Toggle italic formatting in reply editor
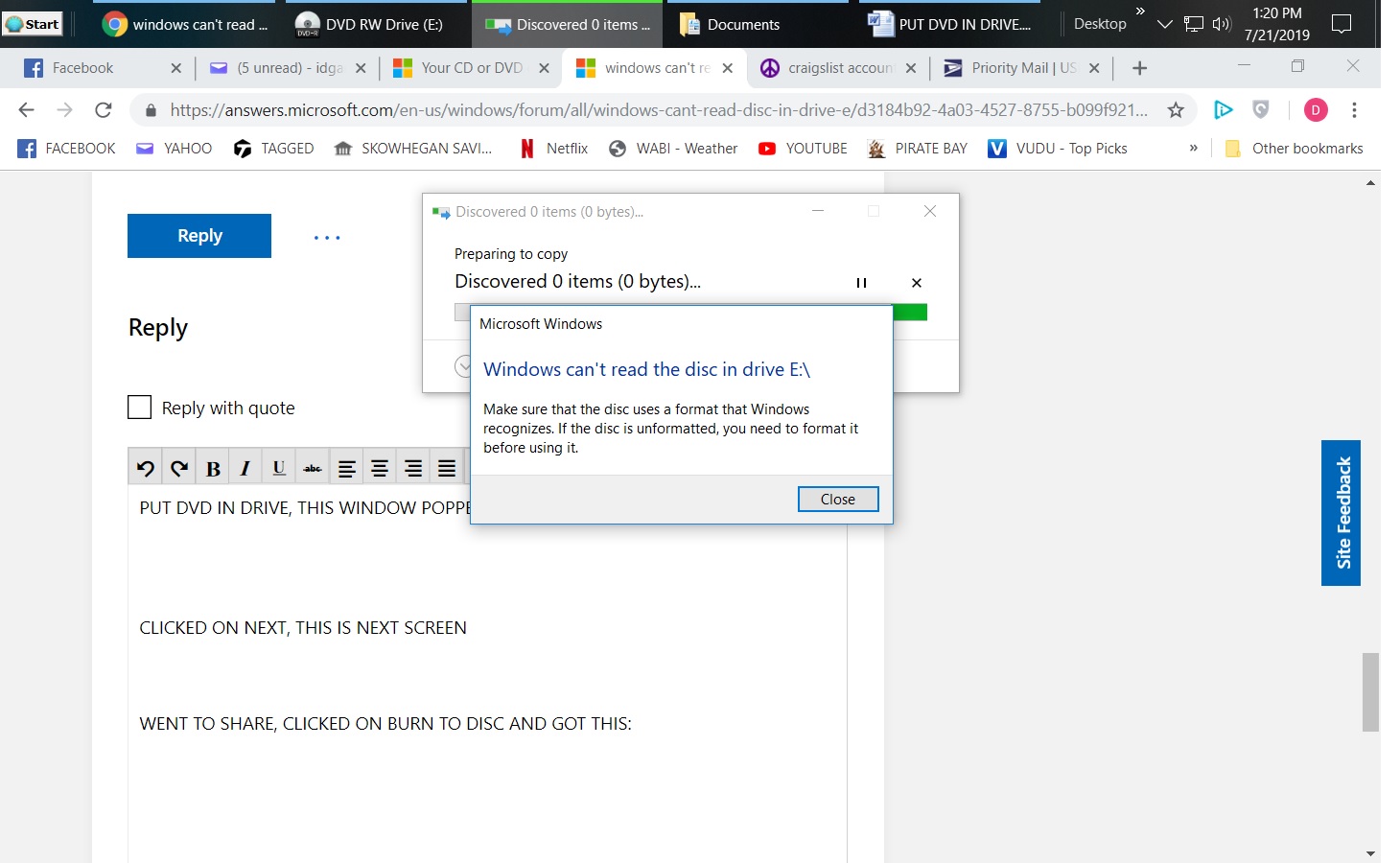The image size is (1400, 863). click(245, 468)
